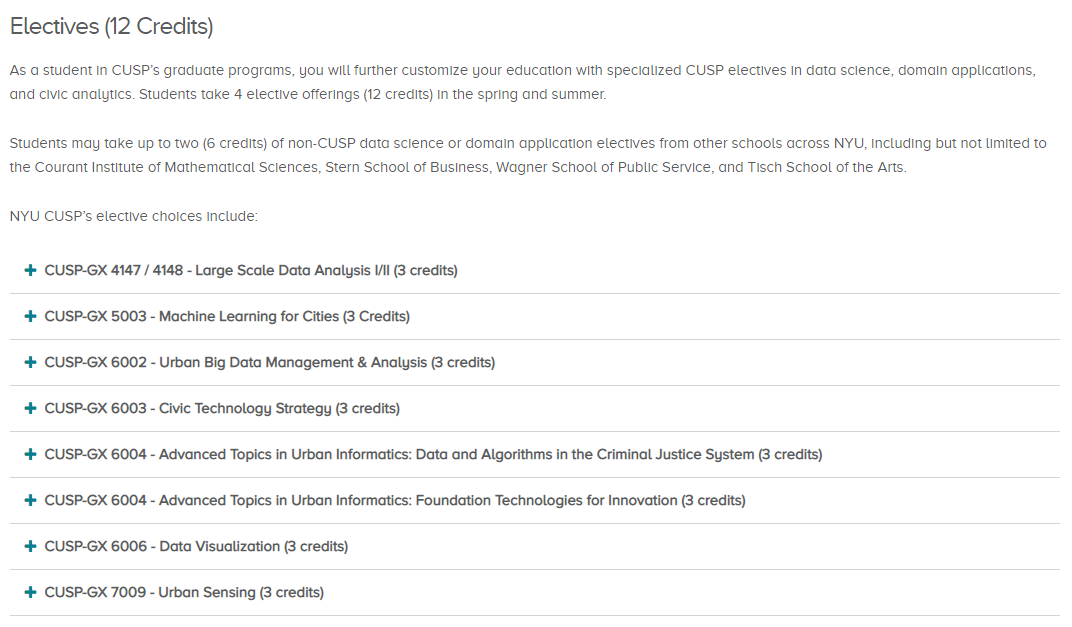Click the plus icon by Civic Technology Strategy

coord(30,408)
